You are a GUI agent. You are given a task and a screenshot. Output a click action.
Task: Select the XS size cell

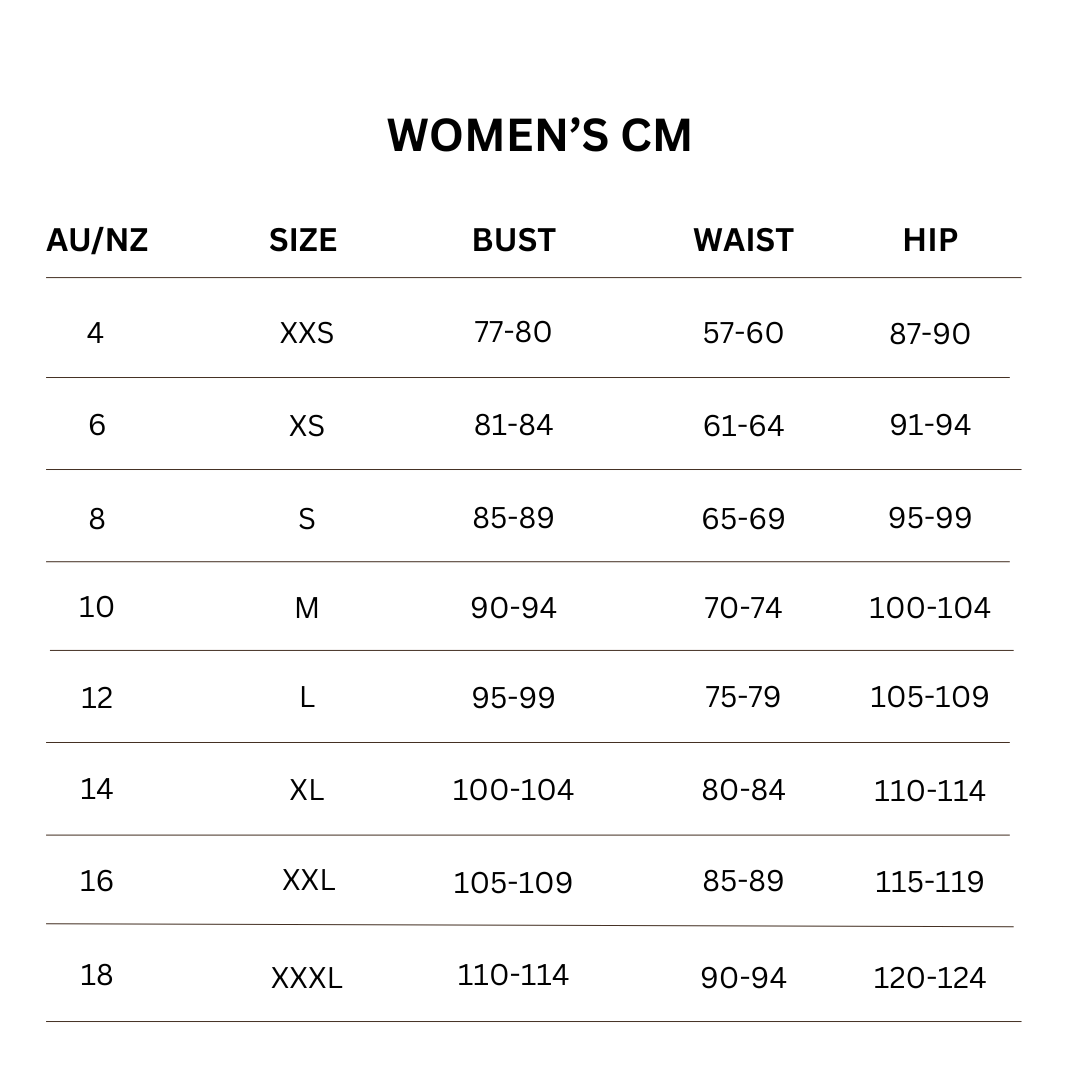[307, 426]
